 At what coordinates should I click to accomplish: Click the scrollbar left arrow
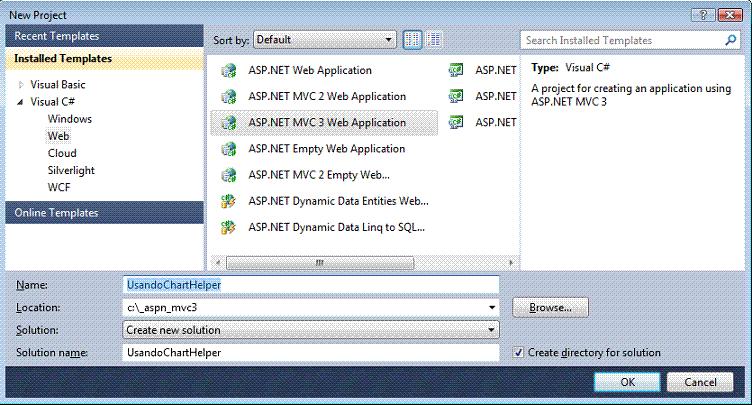218,262
